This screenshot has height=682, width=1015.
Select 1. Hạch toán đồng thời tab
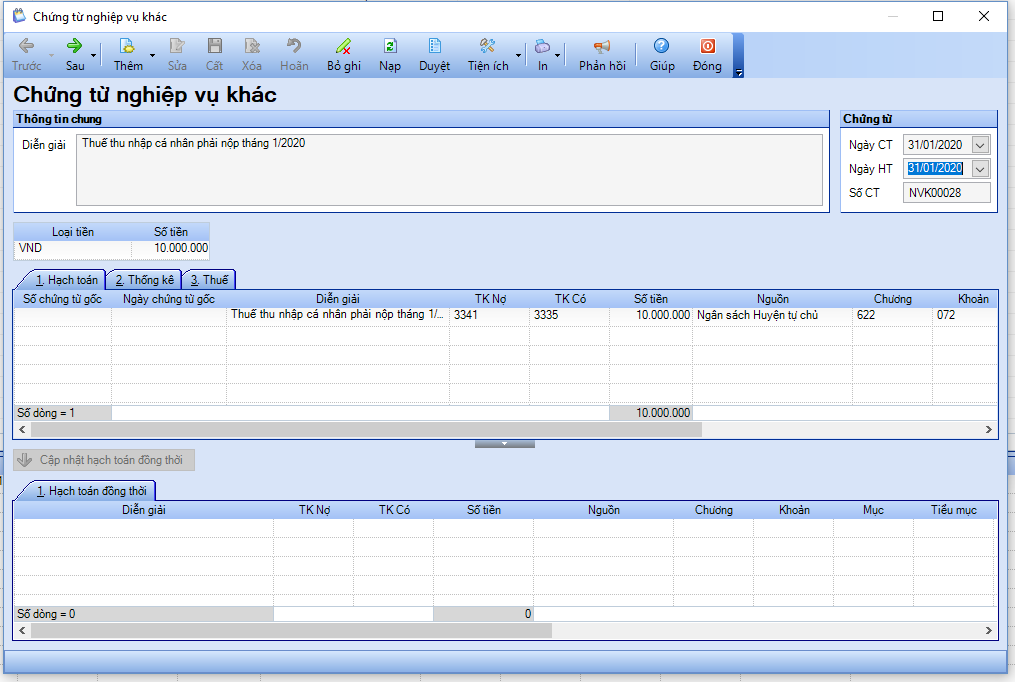point(91,491)
